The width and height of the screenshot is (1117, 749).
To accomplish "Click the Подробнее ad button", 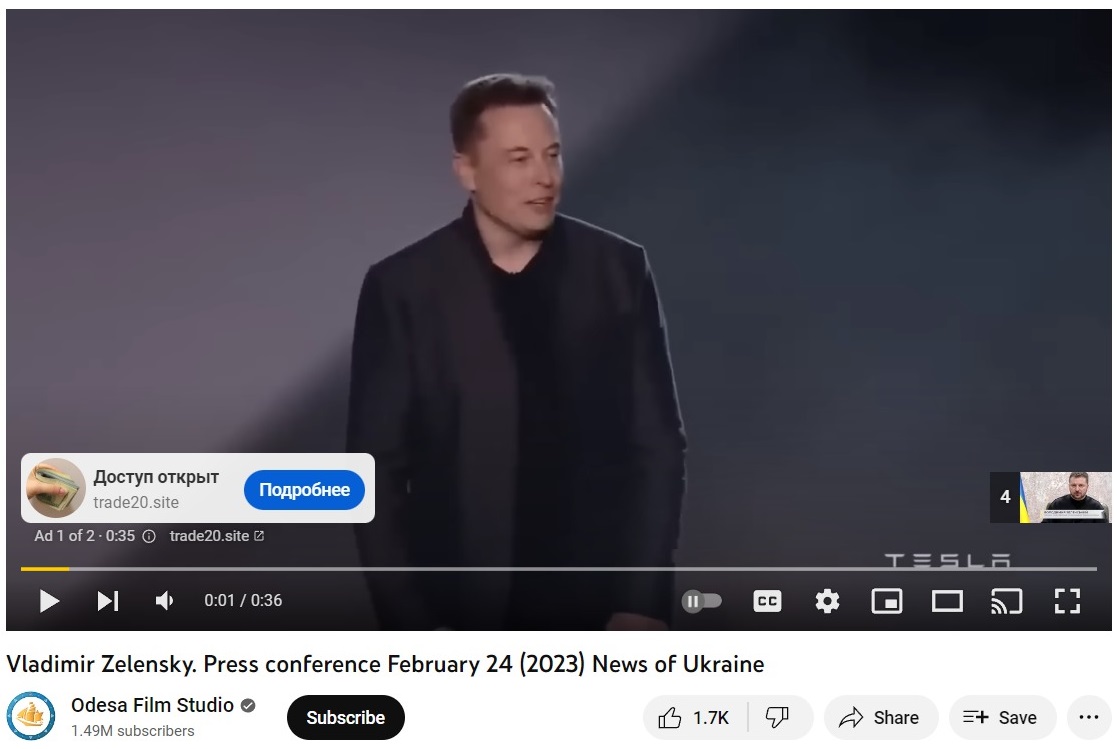I will tap(304, 490).
